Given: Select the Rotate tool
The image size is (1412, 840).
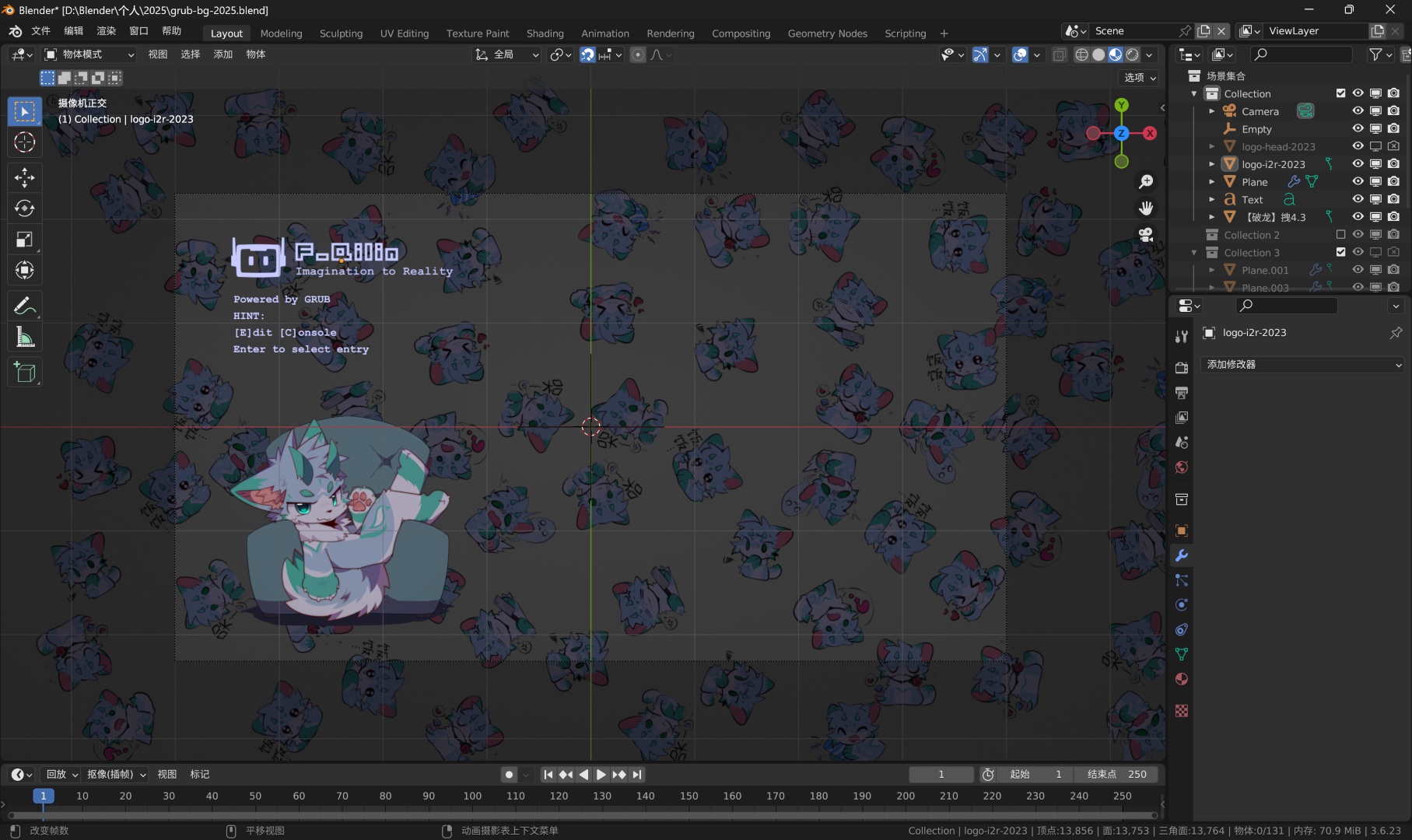Looking at the screenshot, I should point(24,208).
